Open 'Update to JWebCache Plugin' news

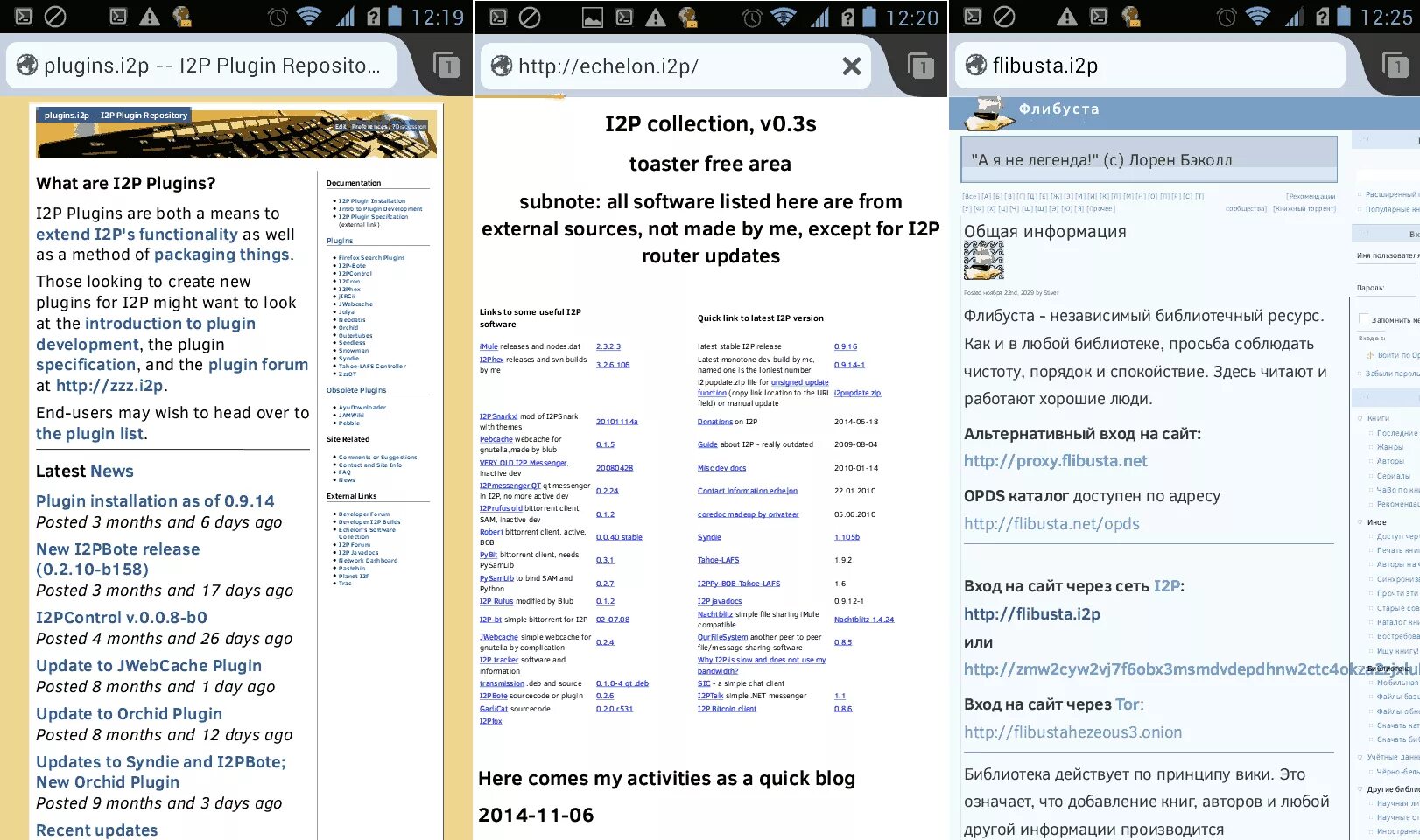[x=149, y=666]
